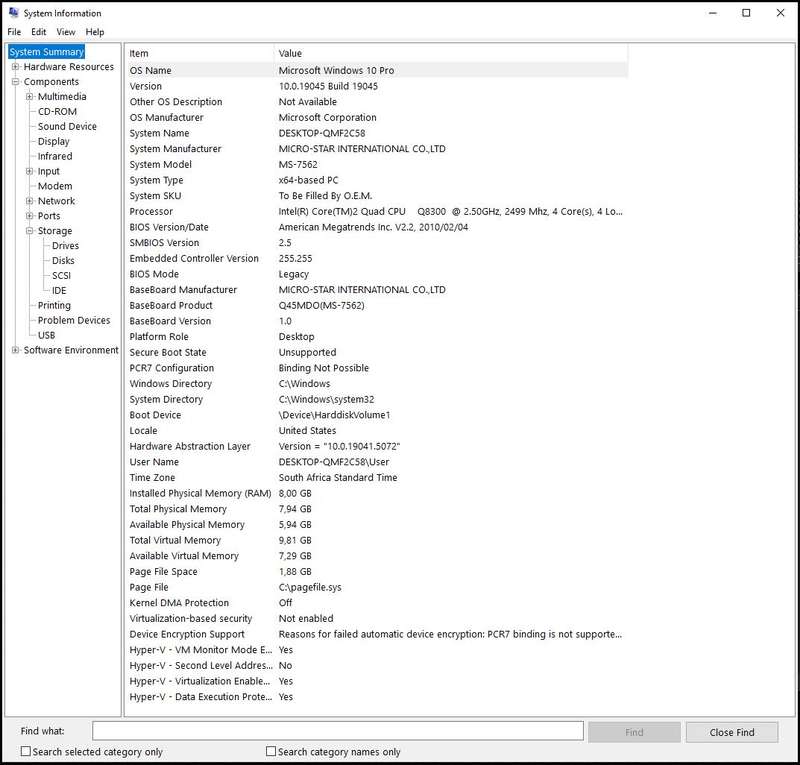This screenshot has width=800, height=765.
Task: Select the Kernel DMA Protection row
Action: [377, 603]
